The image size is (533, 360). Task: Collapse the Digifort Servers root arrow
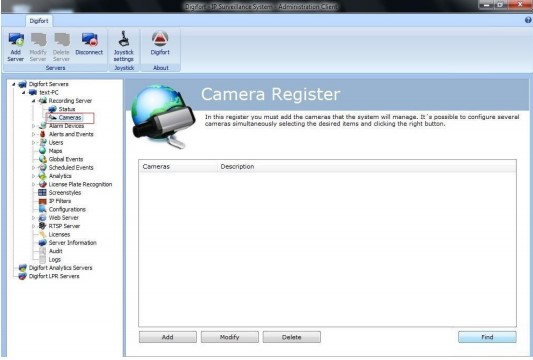14,84
